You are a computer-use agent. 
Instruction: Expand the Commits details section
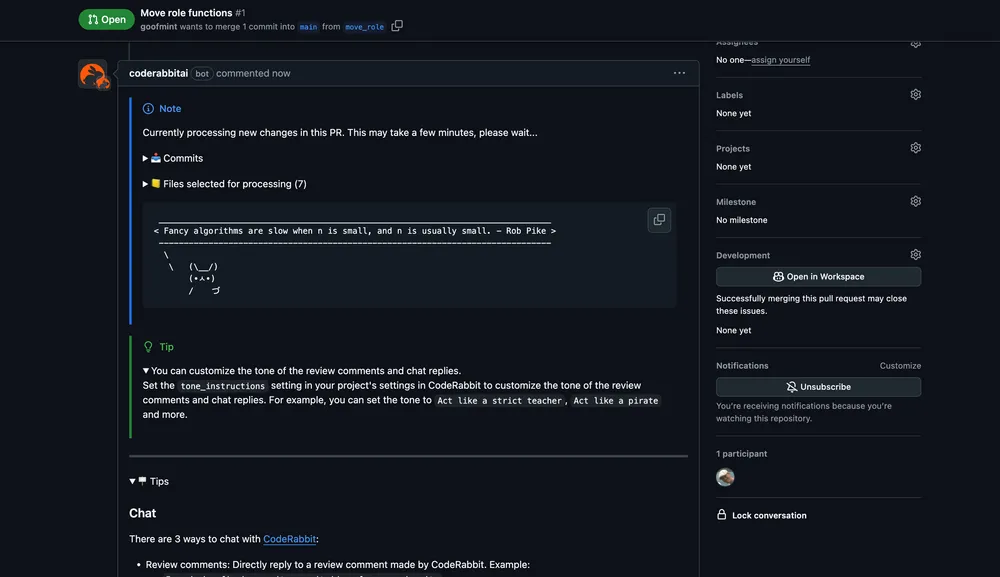point(173,158)
